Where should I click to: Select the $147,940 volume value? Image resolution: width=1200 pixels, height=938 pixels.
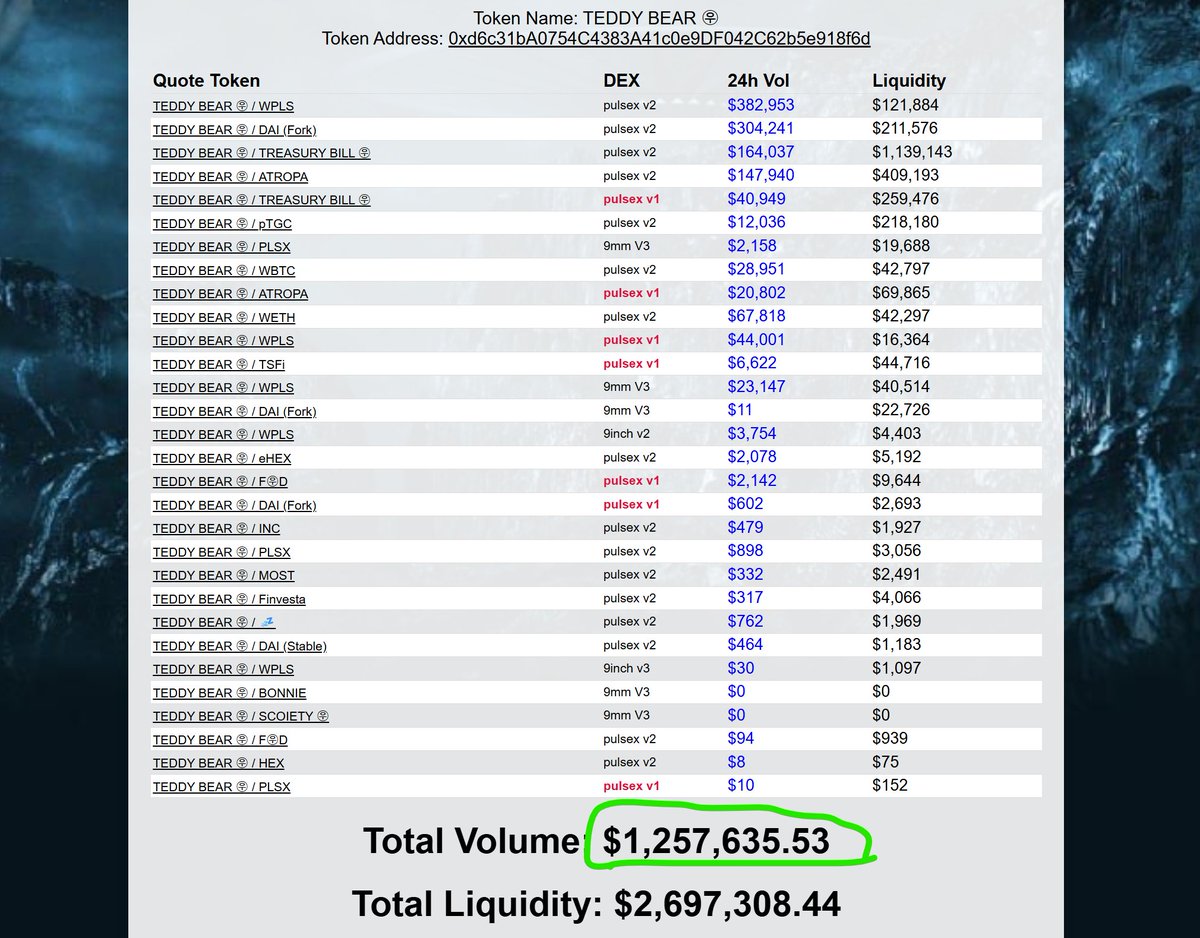pos(761,175)
